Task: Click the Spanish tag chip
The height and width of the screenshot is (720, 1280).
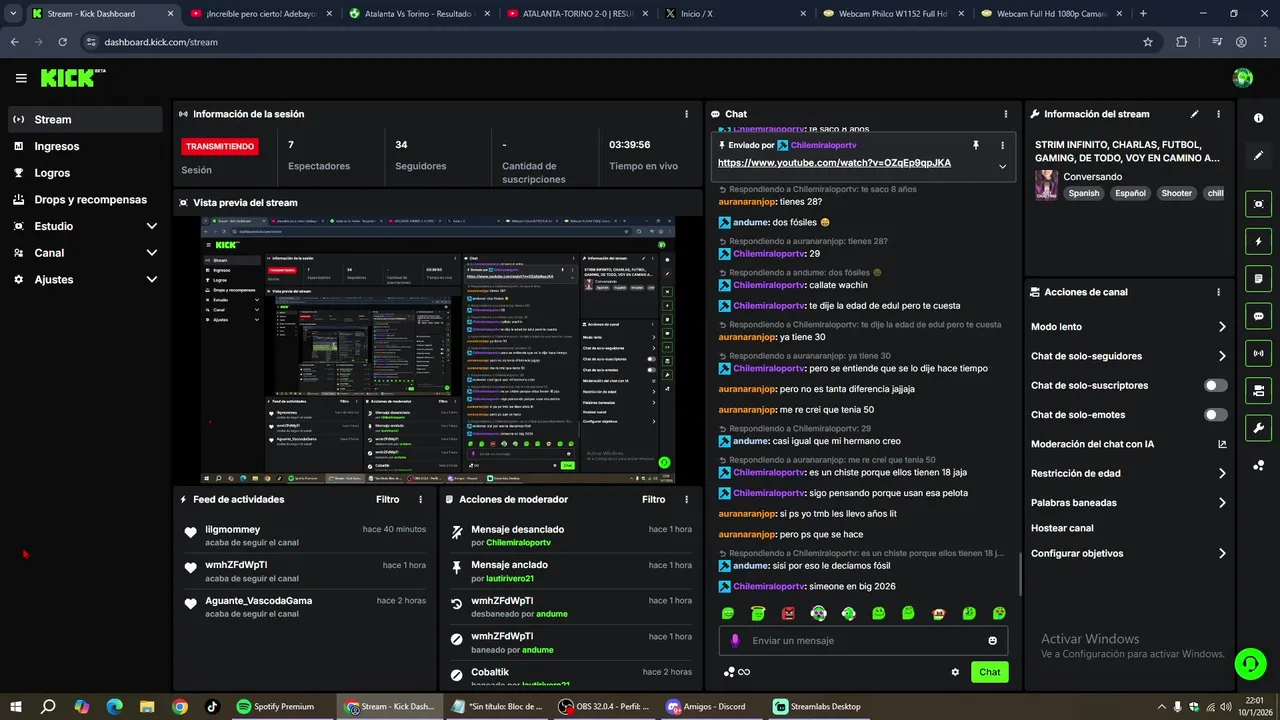Action: tap(1083, 194)
